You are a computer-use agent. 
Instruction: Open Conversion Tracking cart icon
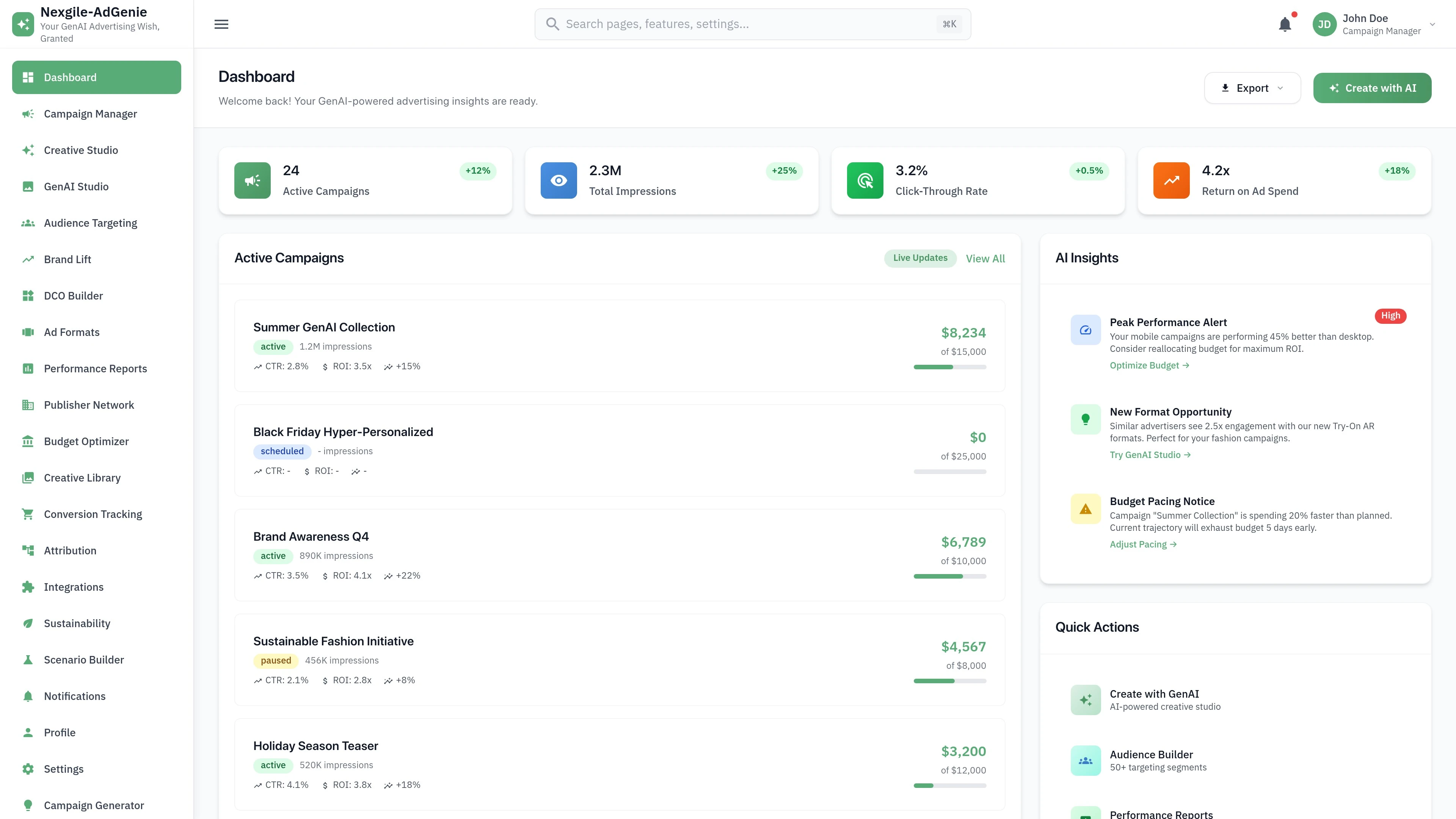(28, 514)
